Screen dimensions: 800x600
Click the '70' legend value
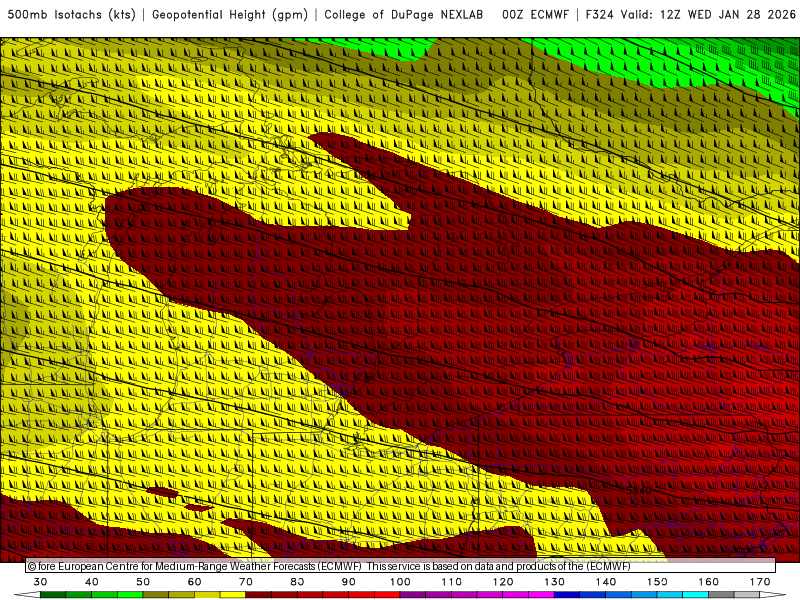pyautogui.click(x=246, y=582)
